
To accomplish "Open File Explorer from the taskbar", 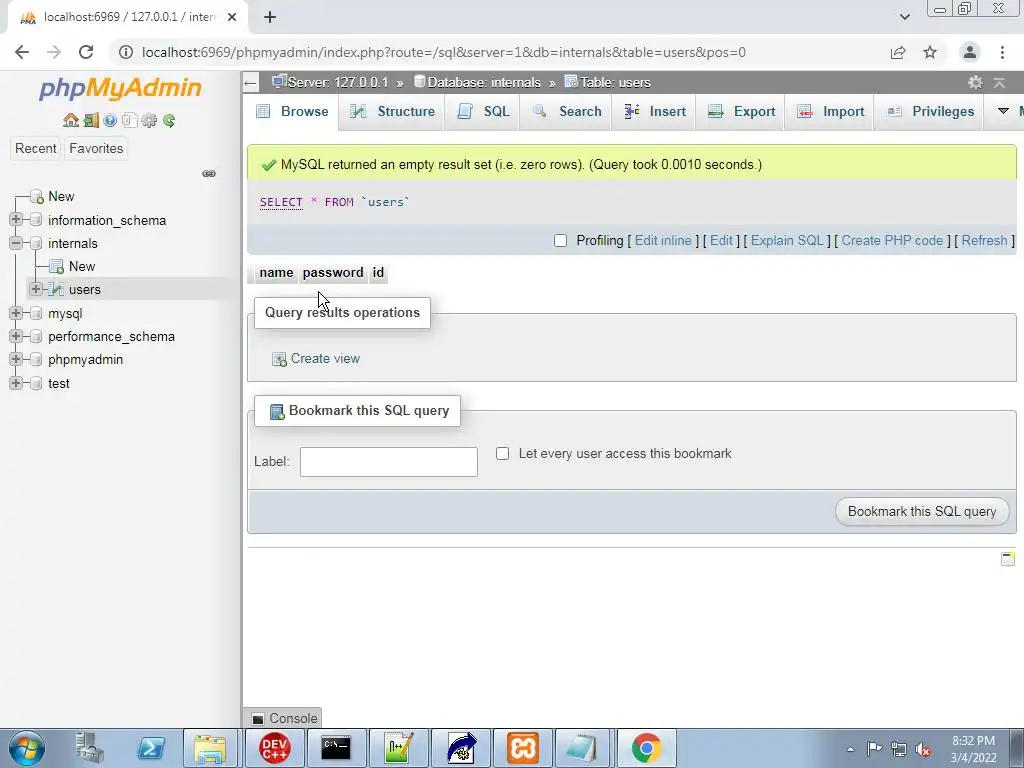I will click(210, 748).
